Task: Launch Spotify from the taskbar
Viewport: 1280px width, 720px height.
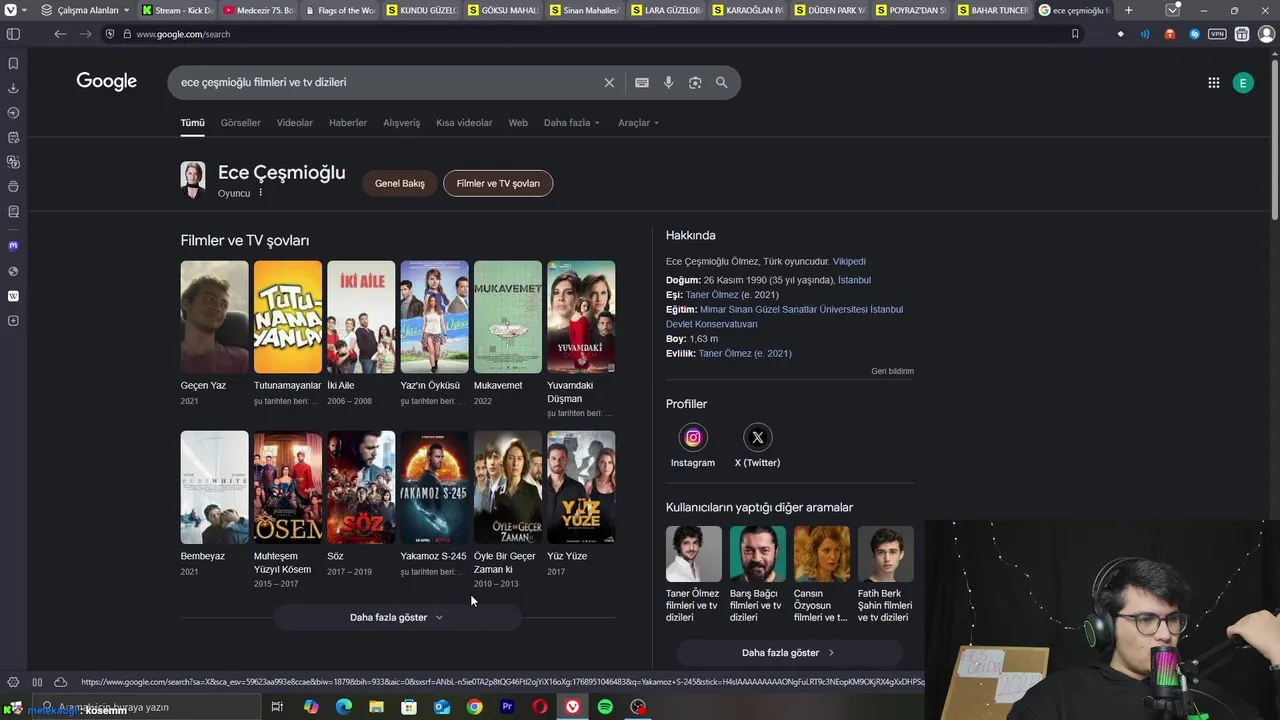Action: [605, 707]
